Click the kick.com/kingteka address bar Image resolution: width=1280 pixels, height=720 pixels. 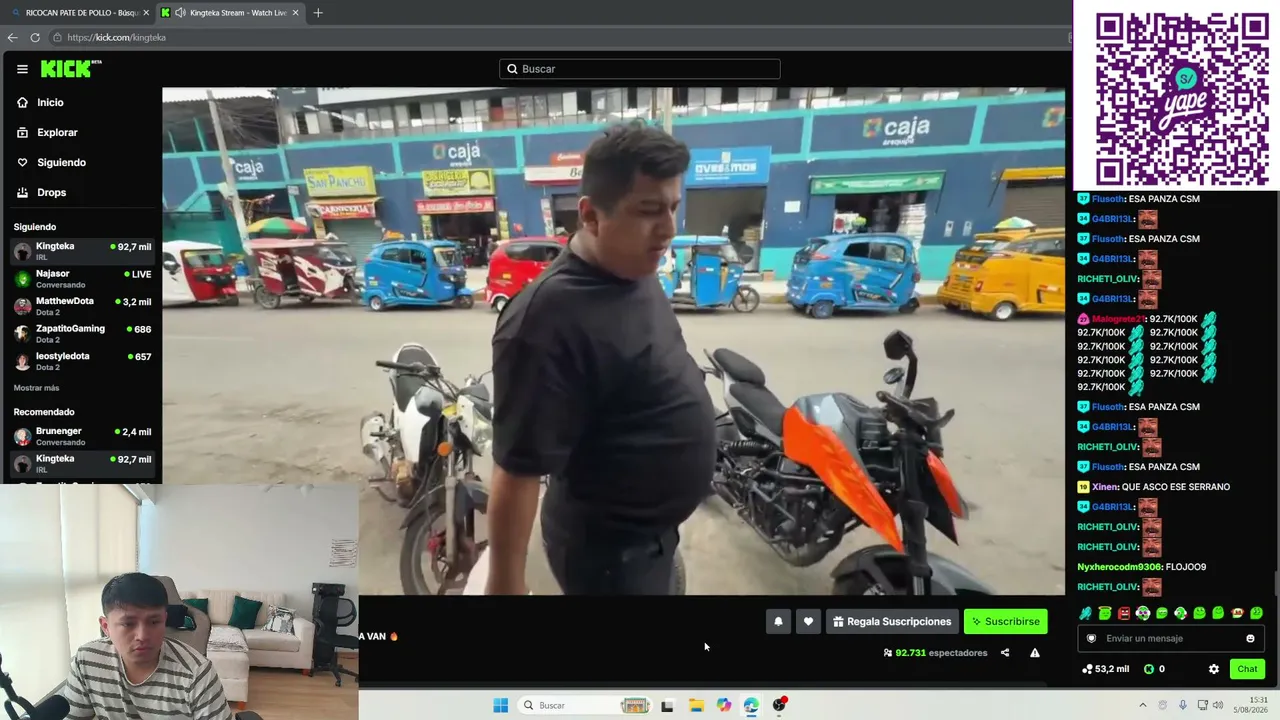pos(560,37)
